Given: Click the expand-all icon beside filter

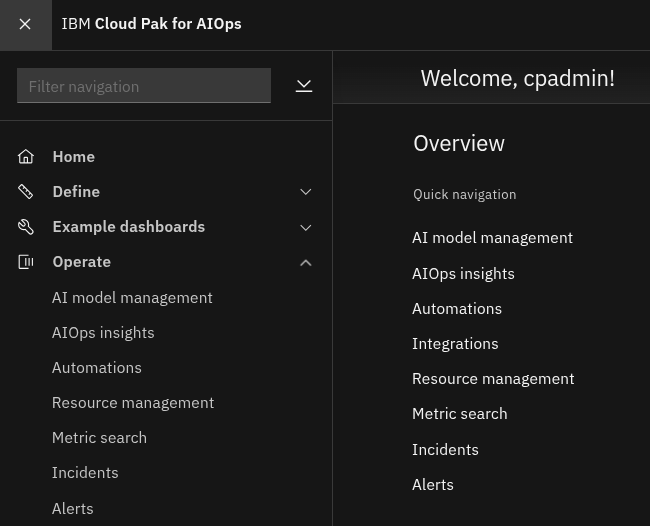Looking at the screenshot, I should tap(304, 86).
